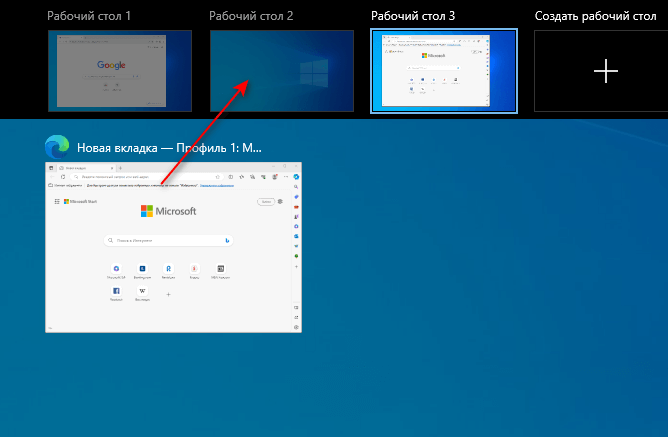This screenshot has width=668, height=437.
Task: Click the Рабочий стол 2 label text
Action: (251, 16)
